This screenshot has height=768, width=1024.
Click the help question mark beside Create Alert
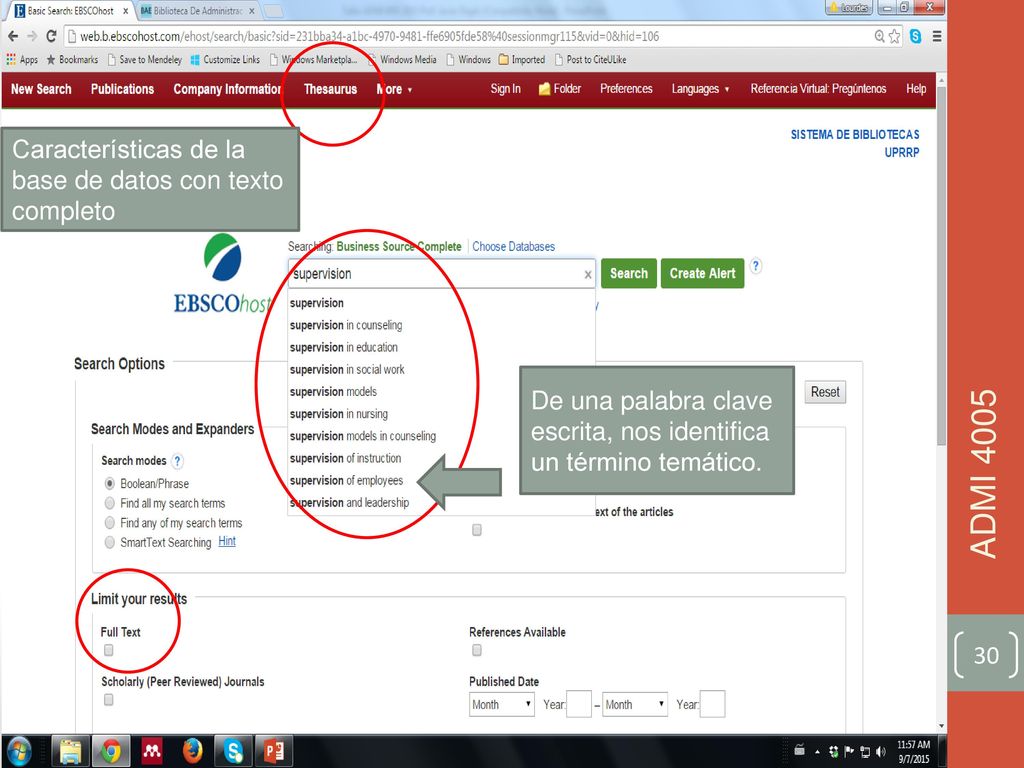[756, 266]
